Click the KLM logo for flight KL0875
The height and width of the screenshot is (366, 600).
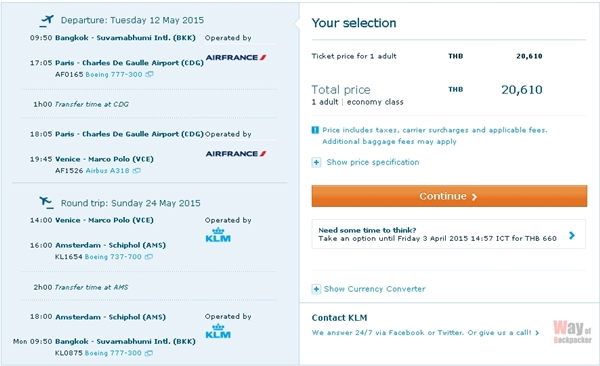218,331
